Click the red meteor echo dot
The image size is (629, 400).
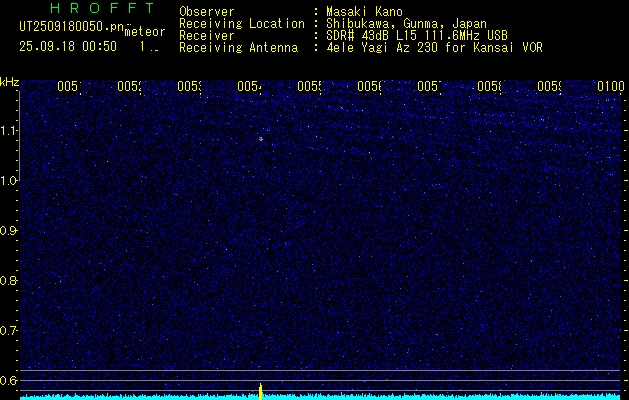point(261,139)
